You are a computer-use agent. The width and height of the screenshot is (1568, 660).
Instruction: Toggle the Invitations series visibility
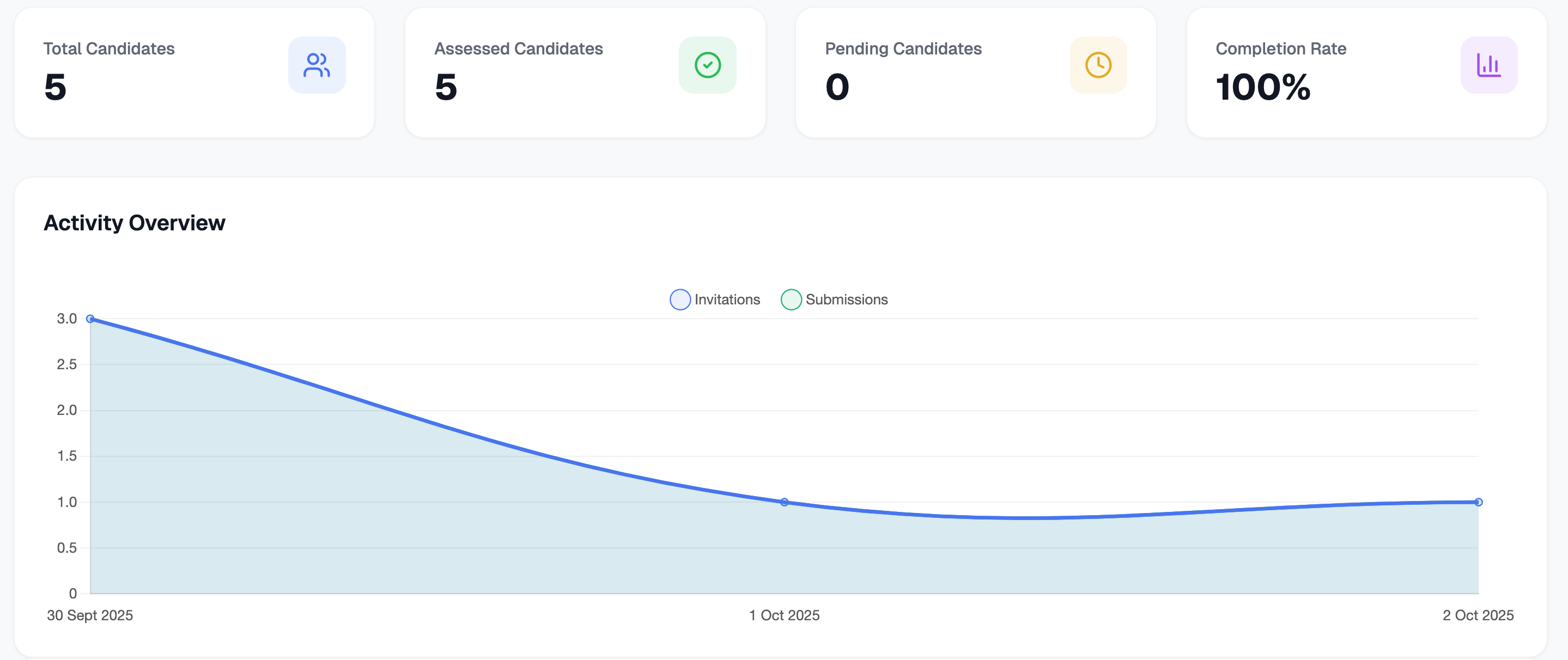(x=715, y=300)
